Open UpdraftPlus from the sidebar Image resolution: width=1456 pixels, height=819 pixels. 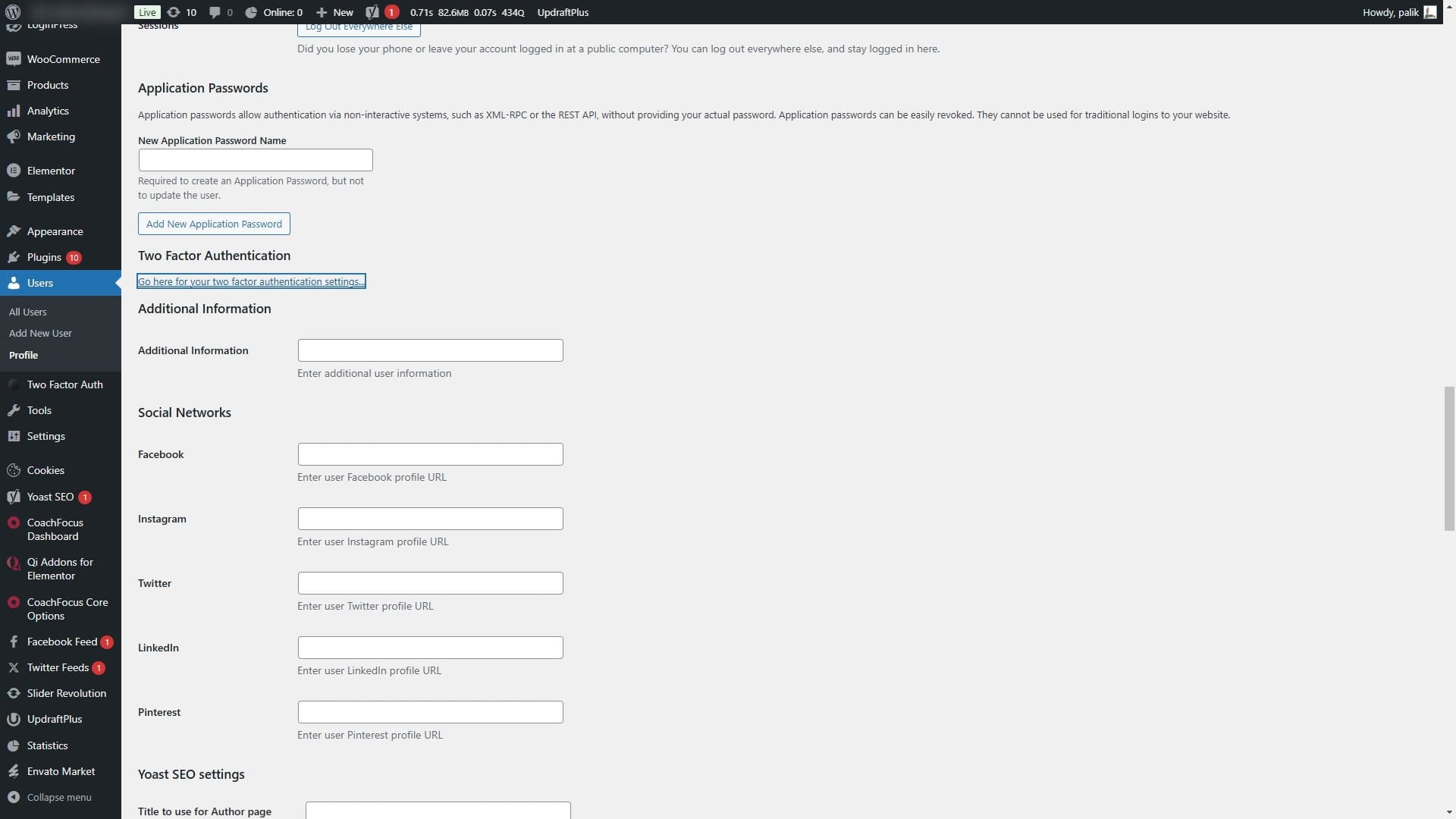pyautogui.click(x=54, y=718)
